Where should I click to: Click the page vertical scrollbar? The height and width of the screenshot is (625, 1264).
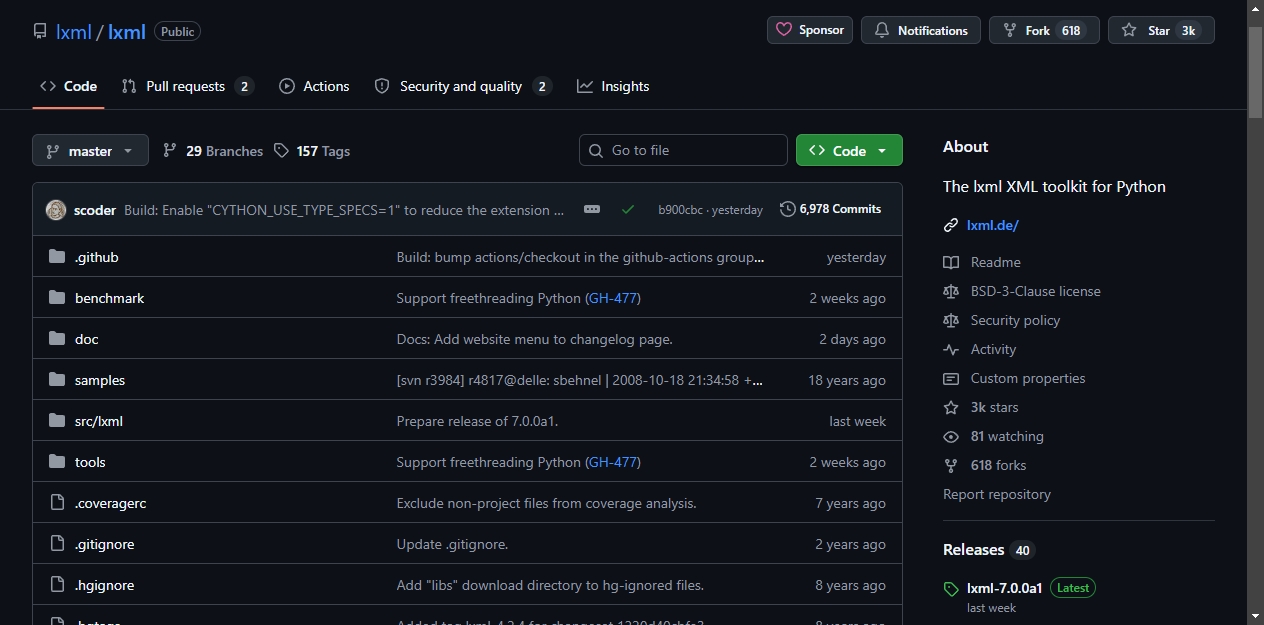(x=1256, y=312)
